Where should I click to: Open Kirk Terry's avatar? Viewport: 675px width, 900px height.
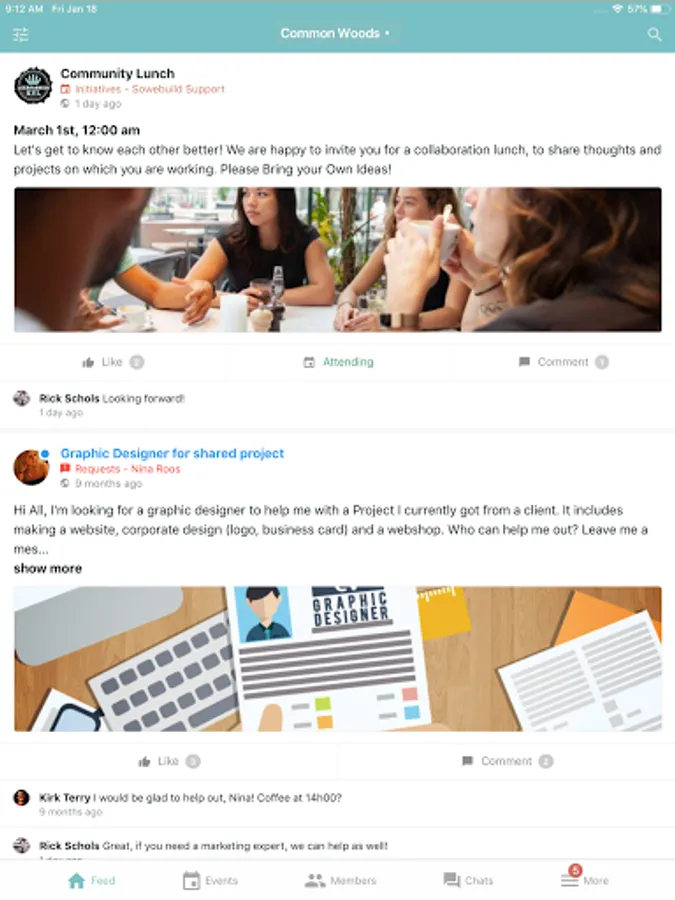coord(21,797)
